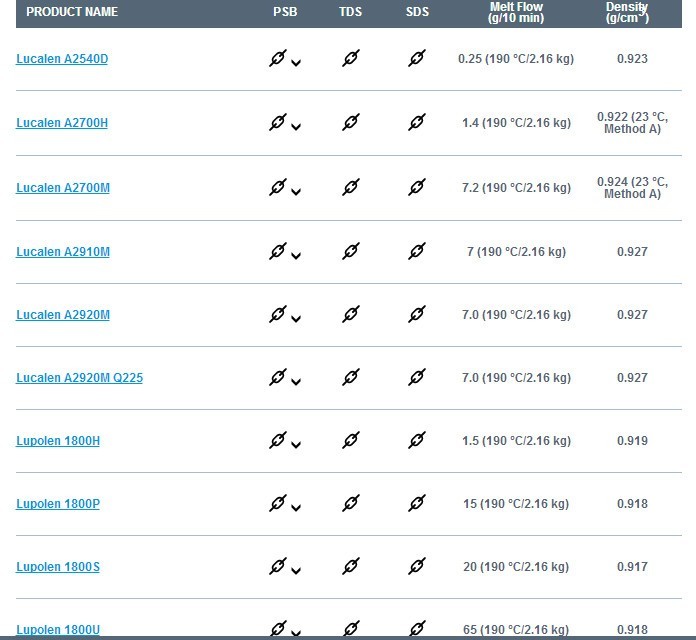The image size is (696, 640).
Task: Click the TDS link icon for Lupolen 1800P
Action: click(351, 503)
